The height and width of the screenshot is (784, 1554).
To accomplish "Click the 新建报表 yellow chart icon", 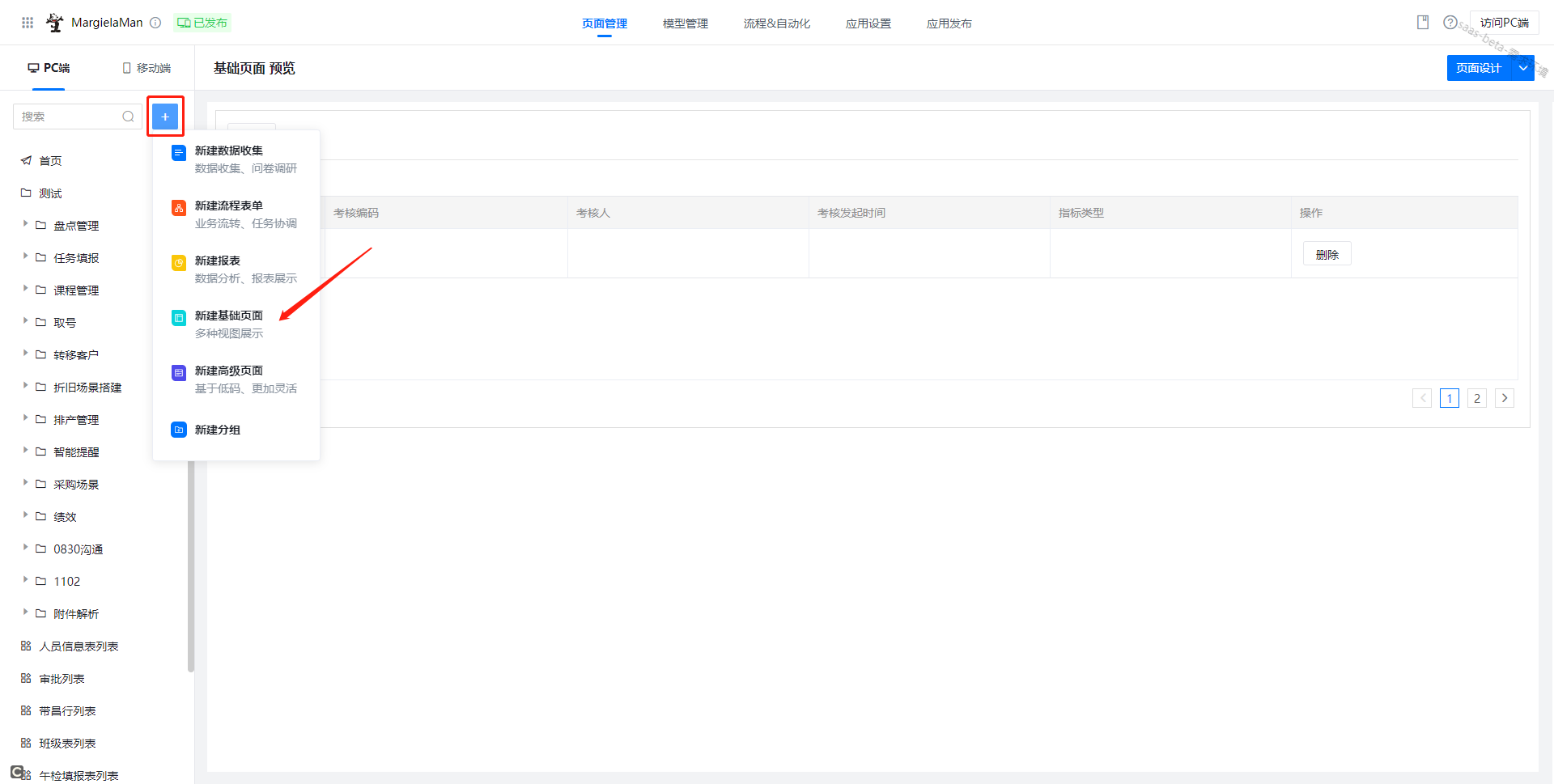I will 179,263.
